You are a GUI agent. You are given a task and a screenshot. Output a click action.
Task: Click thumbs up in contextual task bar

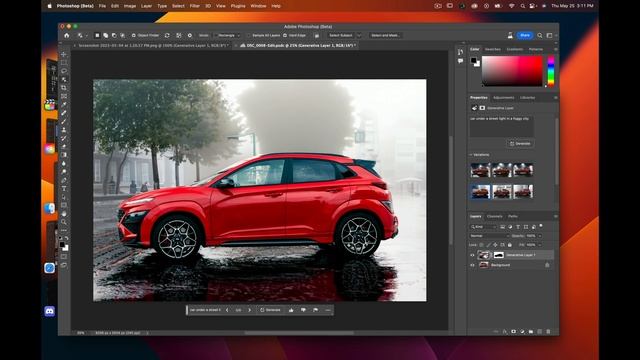point(291,310)
